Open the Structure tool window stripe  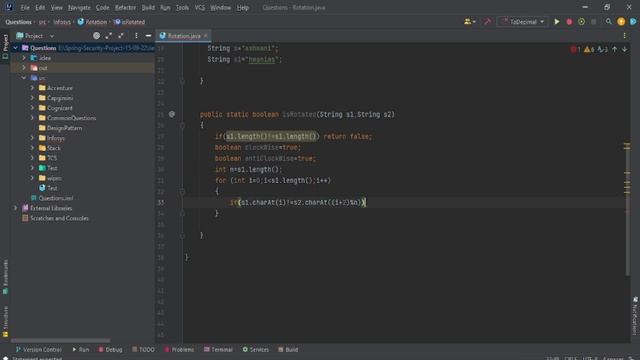(x=5, y=322)
